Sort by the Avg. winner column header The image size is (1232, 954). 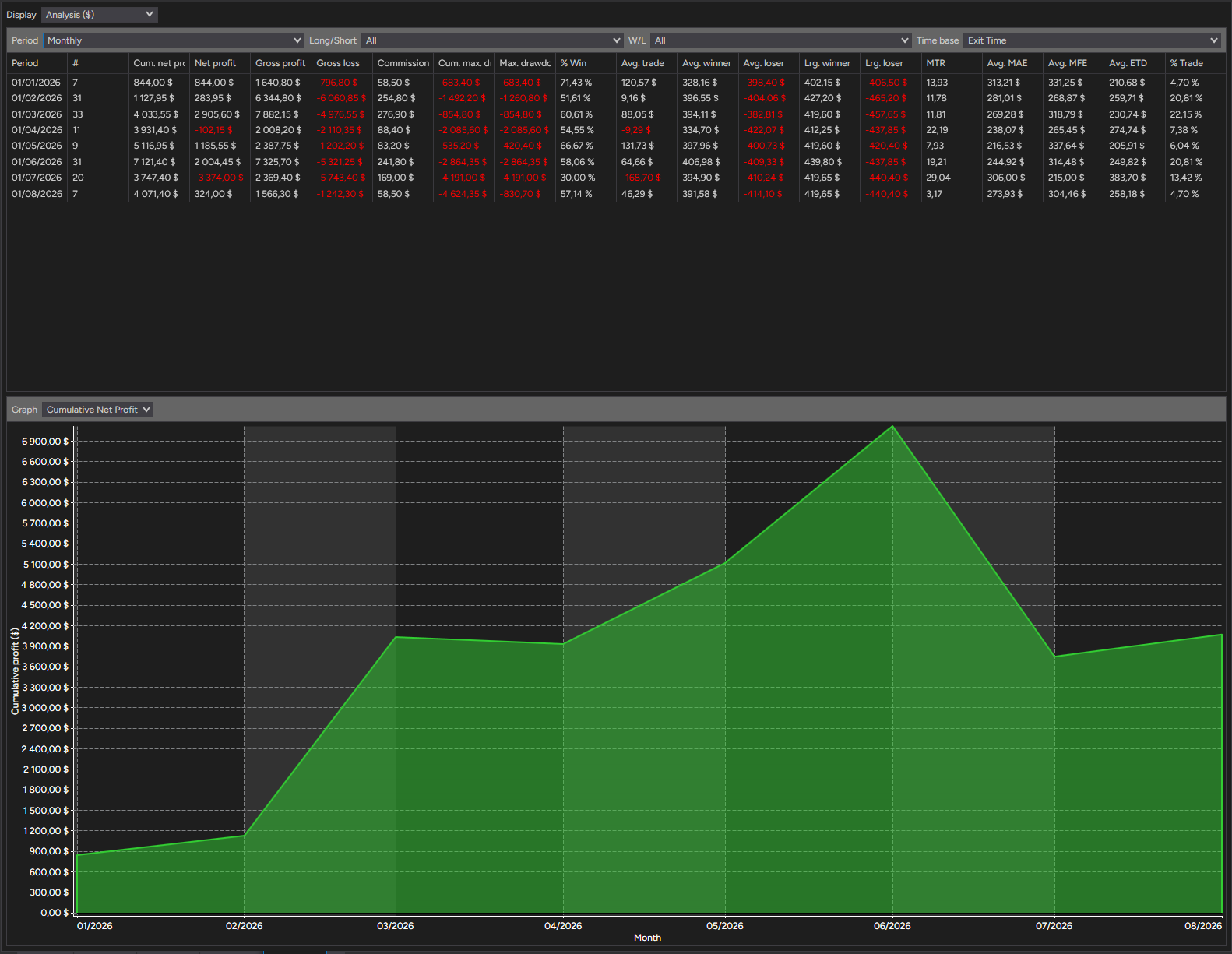(x=708, y=63)
